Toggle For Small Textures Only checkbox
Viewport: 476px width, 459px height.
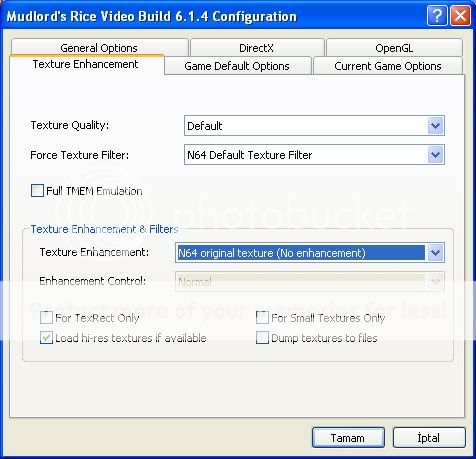point(262,317)
